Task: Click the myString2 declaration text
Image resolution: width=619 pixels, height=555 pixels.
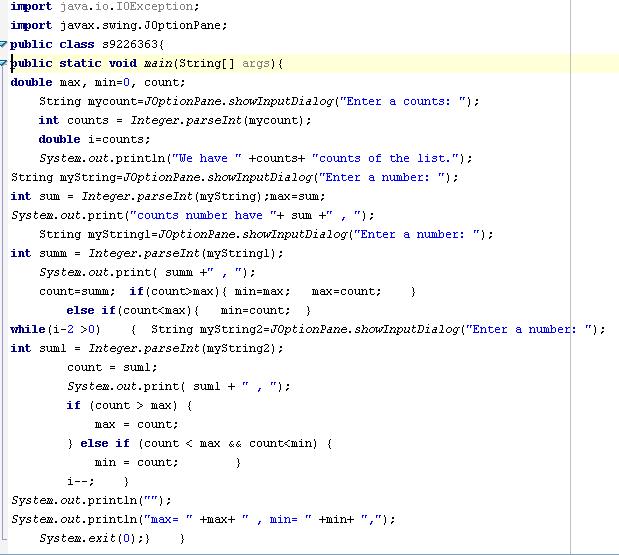Action: 377,329
